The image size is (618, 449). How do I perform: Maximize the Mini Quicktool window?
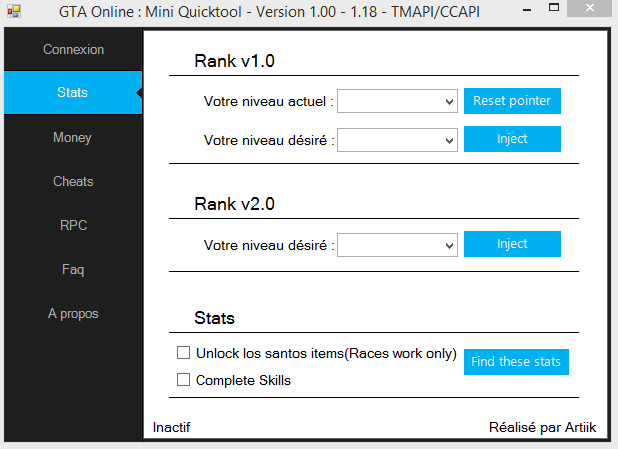coord(554,7)
